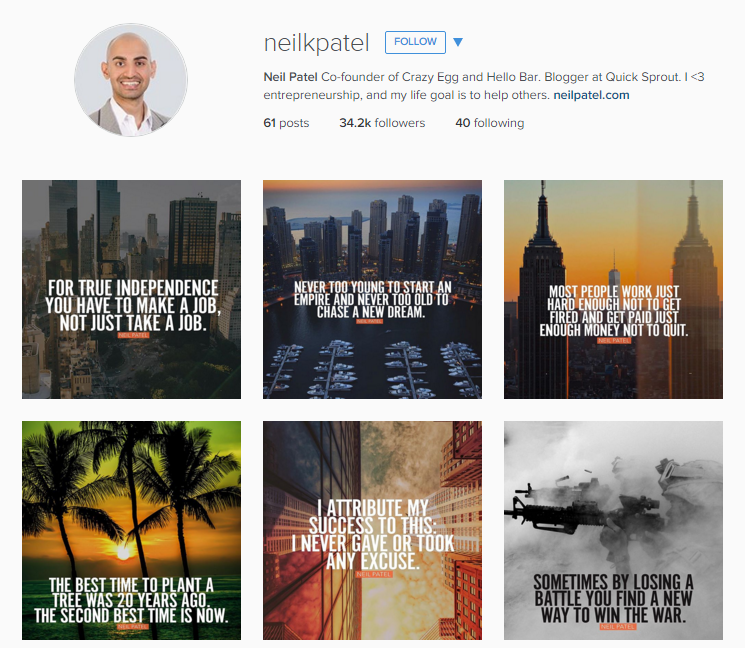The height and width of the screenshot is (648, 745).
Task: Open the 'For True Independence' post
Action: pos(131,289)
